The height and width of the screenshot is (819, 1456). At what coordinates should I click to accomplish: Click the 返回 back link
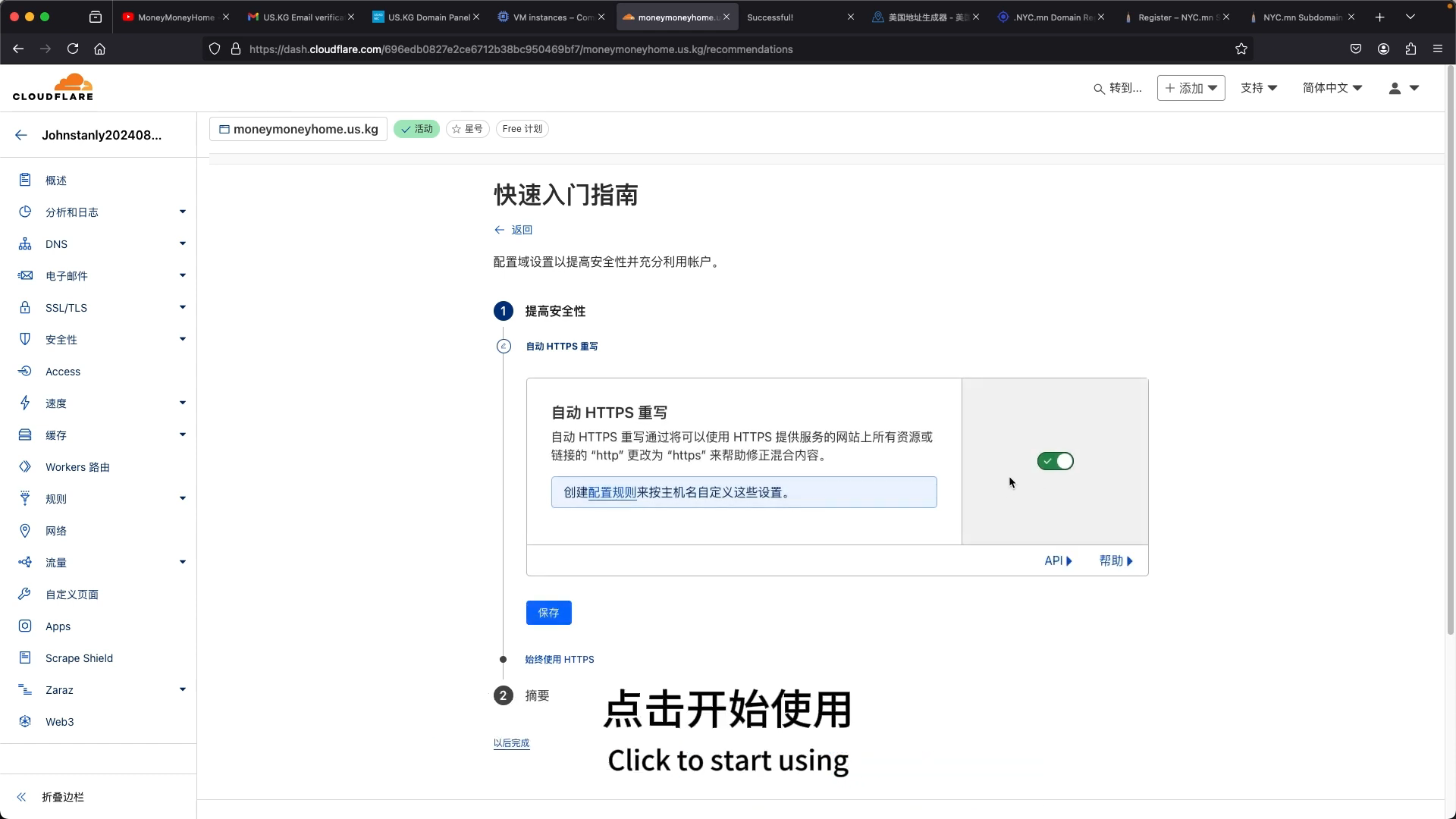click(513, 230)
